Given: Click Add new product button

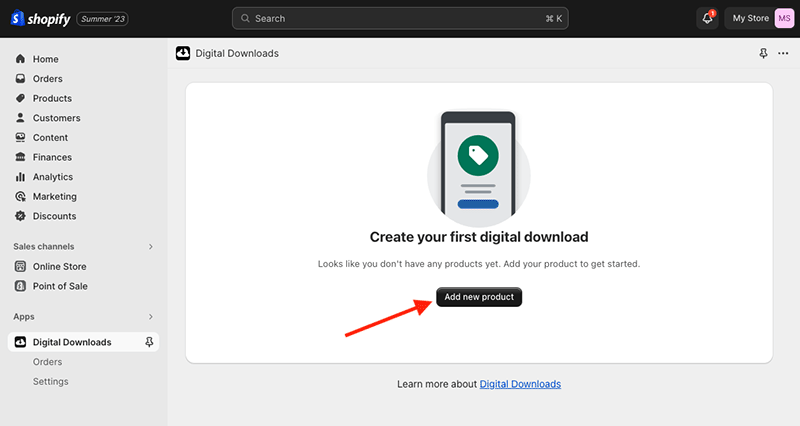Looking at the screenshot, I should pyautogui.click(x=479, y=297).
